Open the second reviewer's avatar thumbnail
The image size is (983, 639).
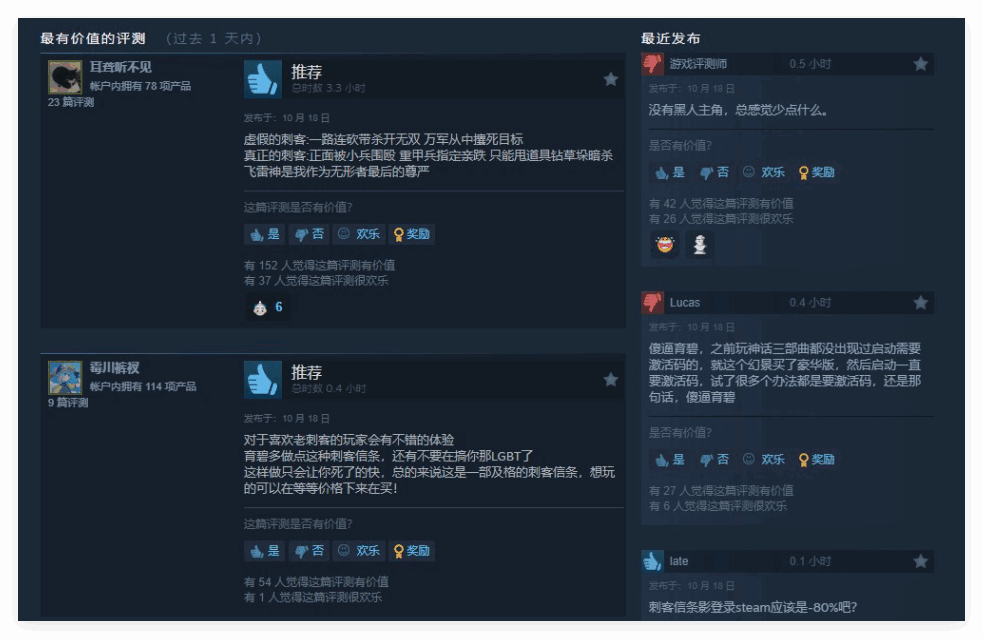click(65, 378)
